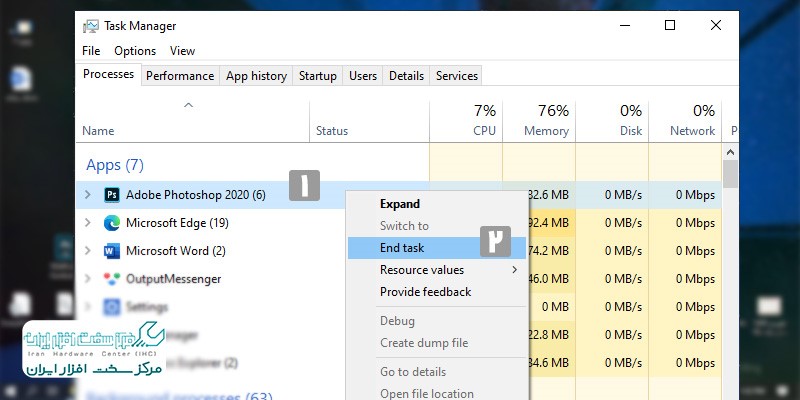Expand the Microsoft Edge process group
The width and height of the screenshot is (800, 400).
click(x=88, y=223)
